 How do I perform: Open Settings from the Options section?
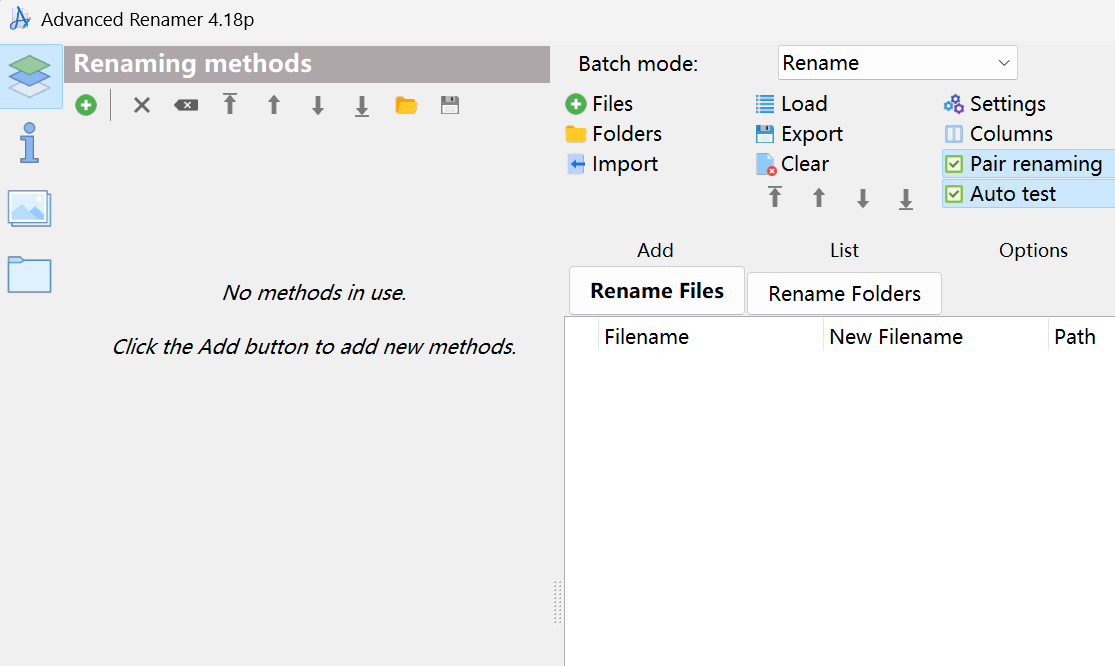1005,103
